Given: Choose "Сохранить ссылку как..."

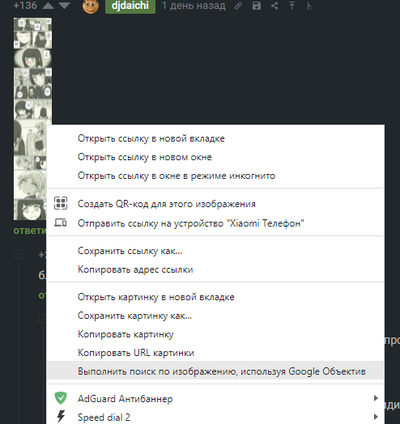Looking at the screenshot, I should [x=215, y=251].
